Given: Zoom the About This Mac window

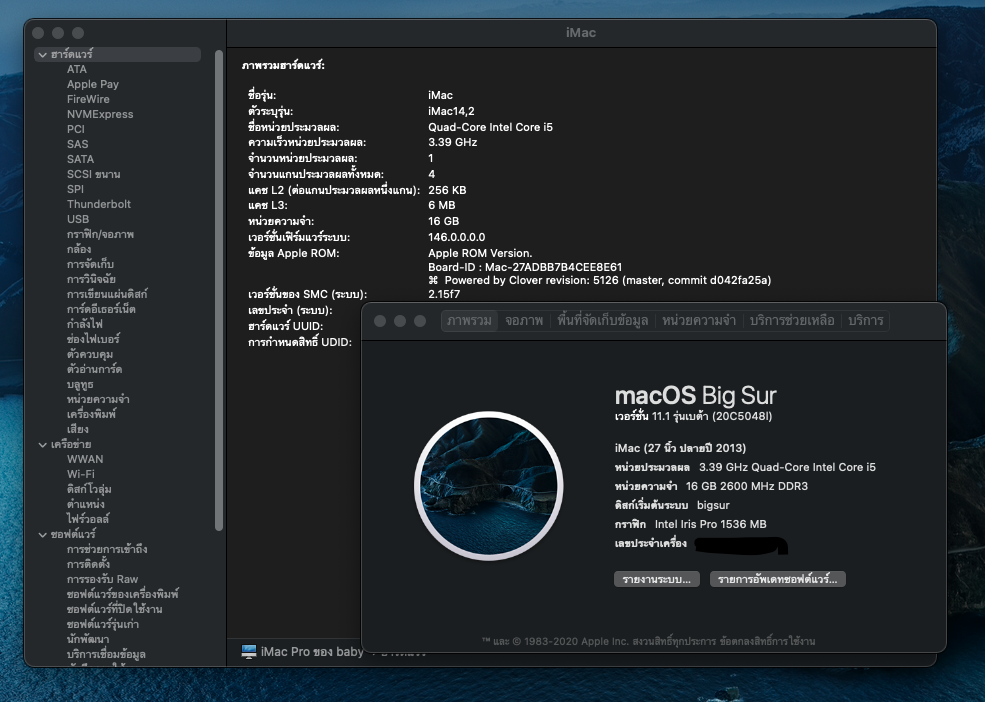Looking at the screenshot, I should (x=420, y=321).
